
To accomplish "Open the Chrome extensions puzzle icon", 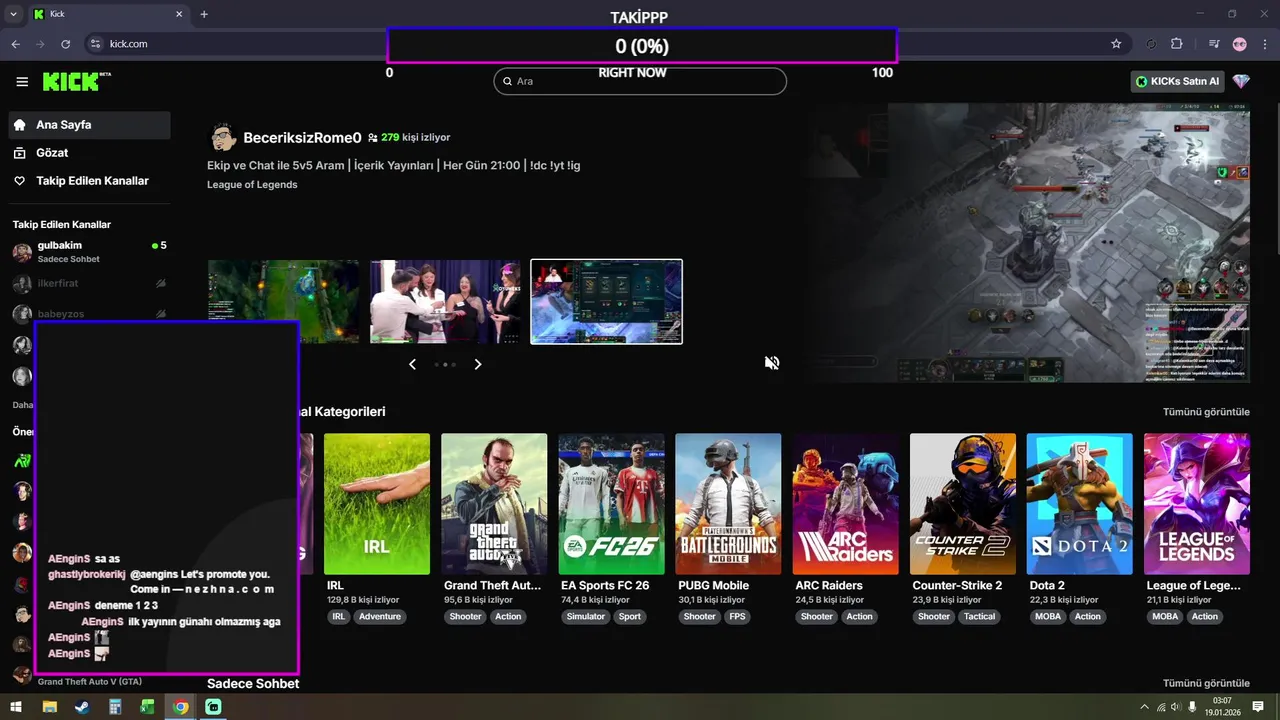I will (1177, 44).
